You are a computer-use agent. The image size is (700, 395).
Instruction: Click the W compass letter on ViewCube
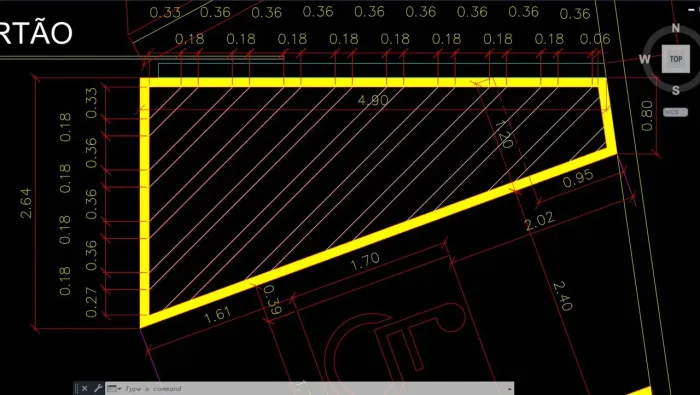pos(645,59)
